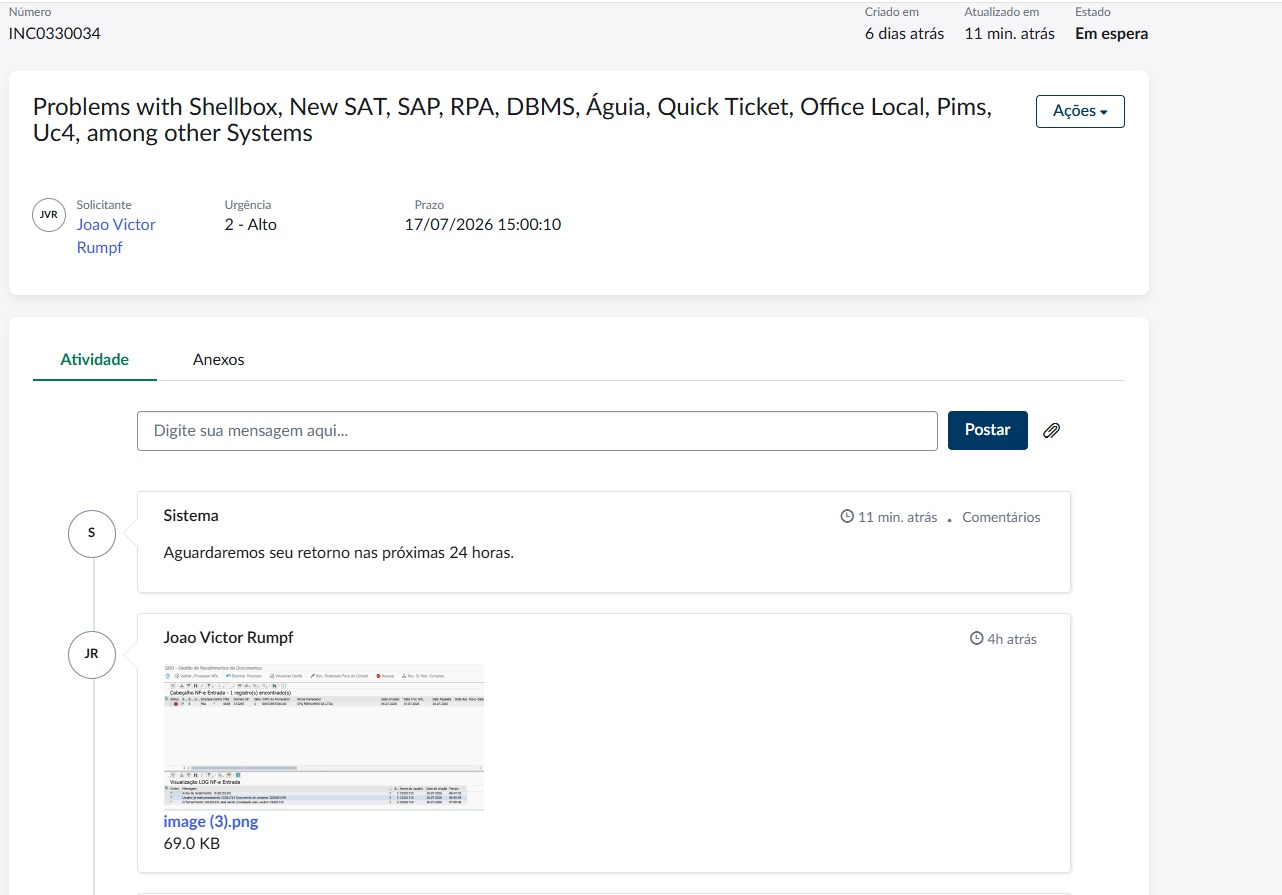Select the incident number INC0330034
1282x895 pixels.
pos(55,33)
